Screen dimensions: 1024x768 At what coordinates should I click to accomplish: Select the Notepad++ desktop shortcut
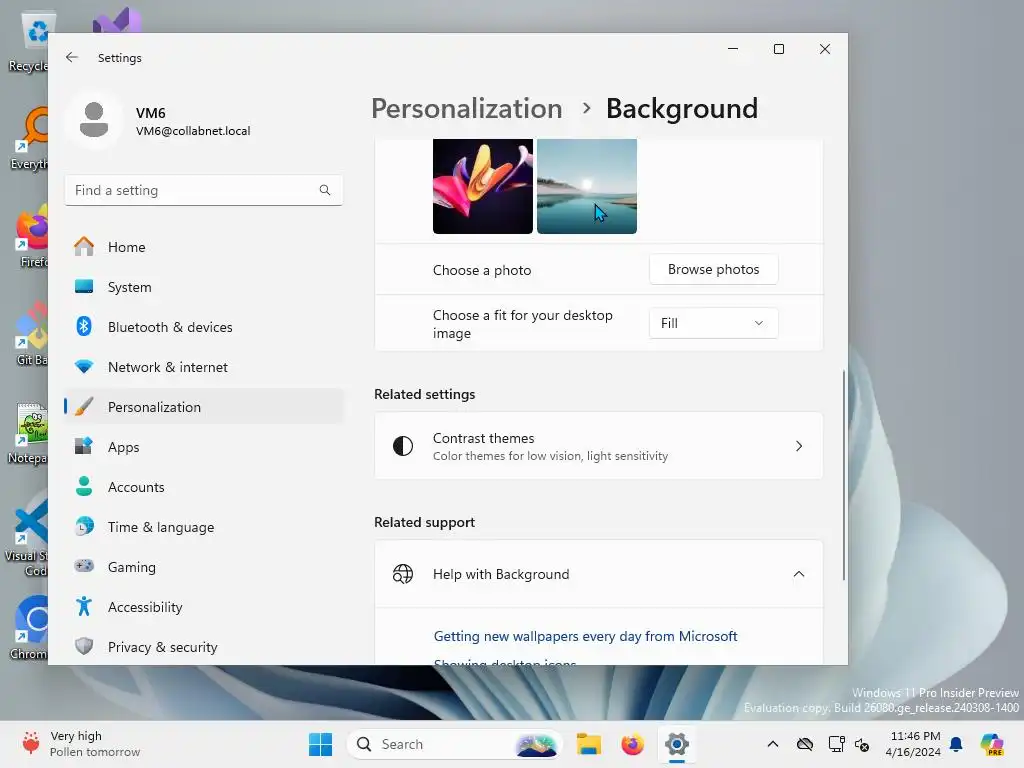point(29,434)
